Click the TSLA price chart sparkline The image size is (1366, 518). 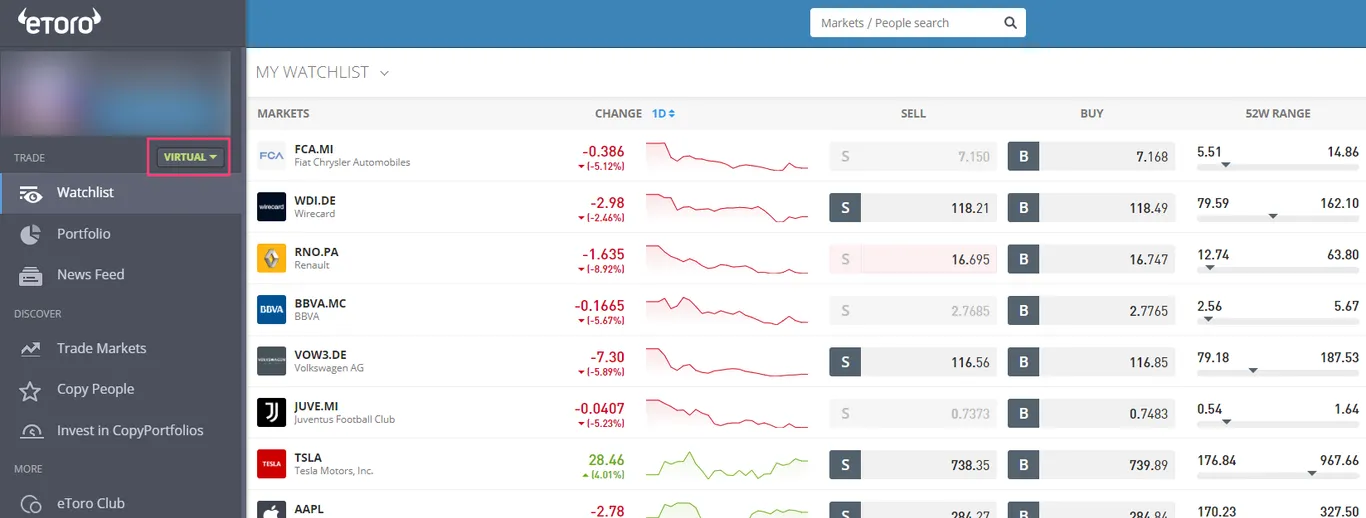(727, 465)
